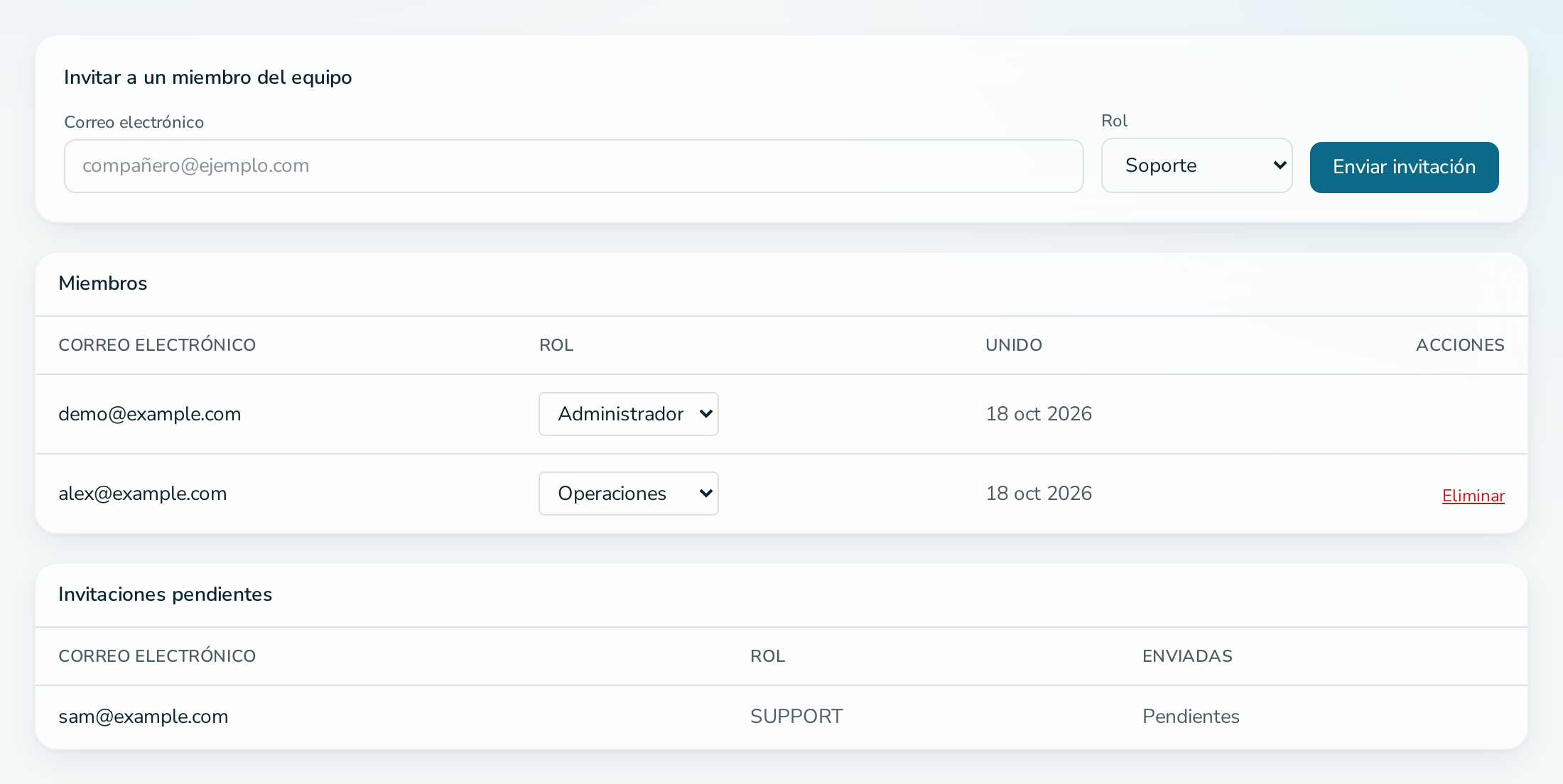Open the Soporte role dropdown
This screenshot has height=784, width=1563.
tap(1196, 165)
